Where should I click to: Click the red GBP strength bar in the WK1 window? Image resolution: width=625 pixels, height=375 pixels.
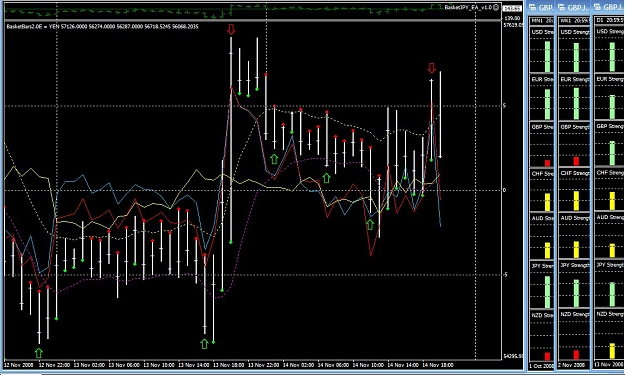tap(576, 161)
